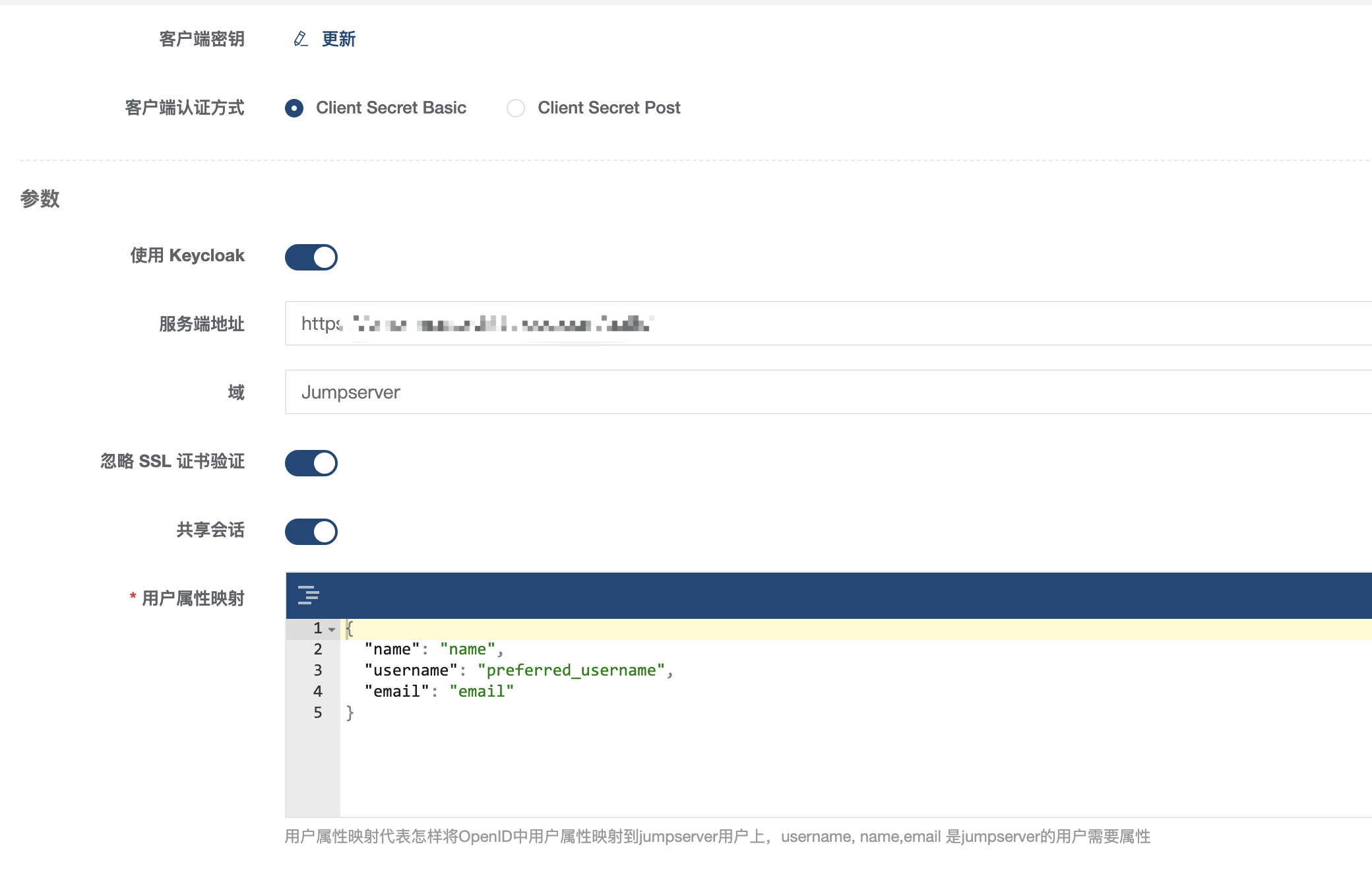Click line number 4 in editor gutter
1372x892 pixels.
point(319,691)
